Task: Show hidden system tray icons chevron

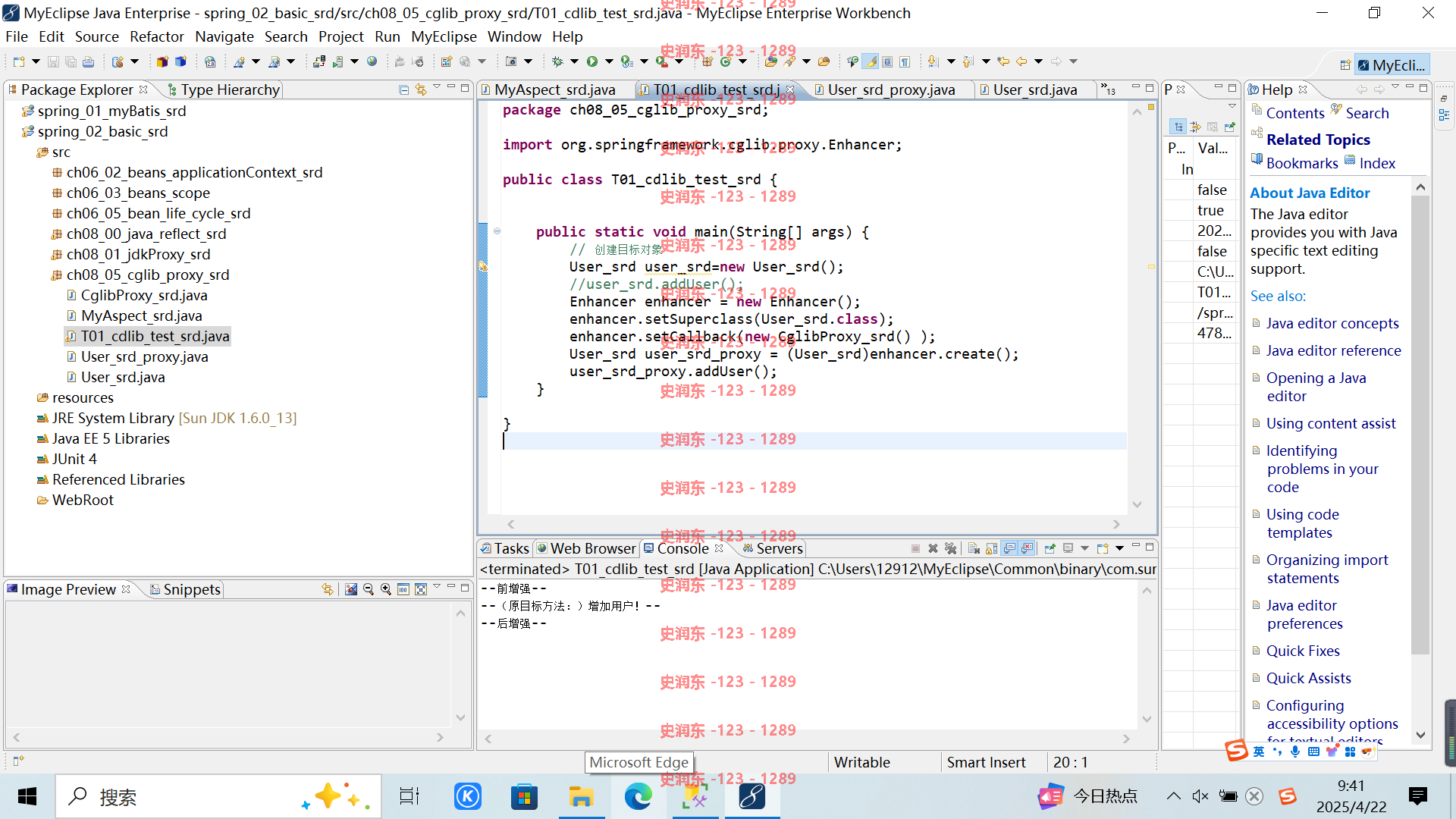Action: pyautogui.click(x=1174, y=796)
